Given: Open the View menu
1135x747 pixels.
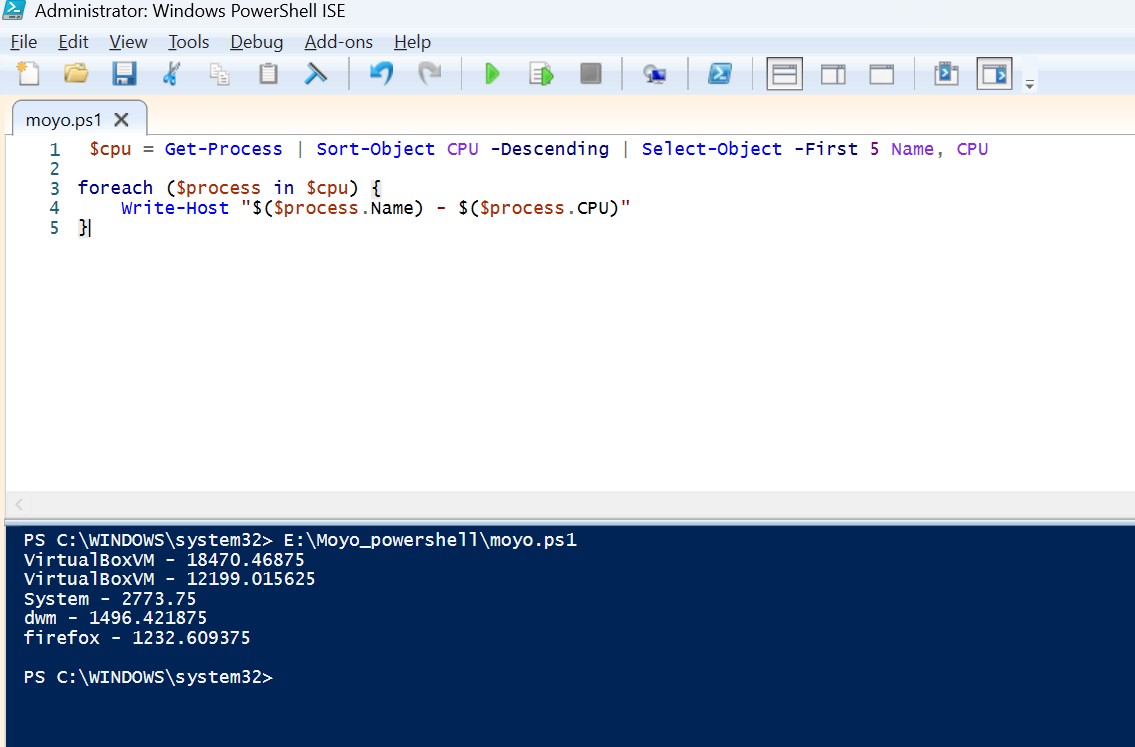Looking at the screenshot, I should [x=128, y=42].
